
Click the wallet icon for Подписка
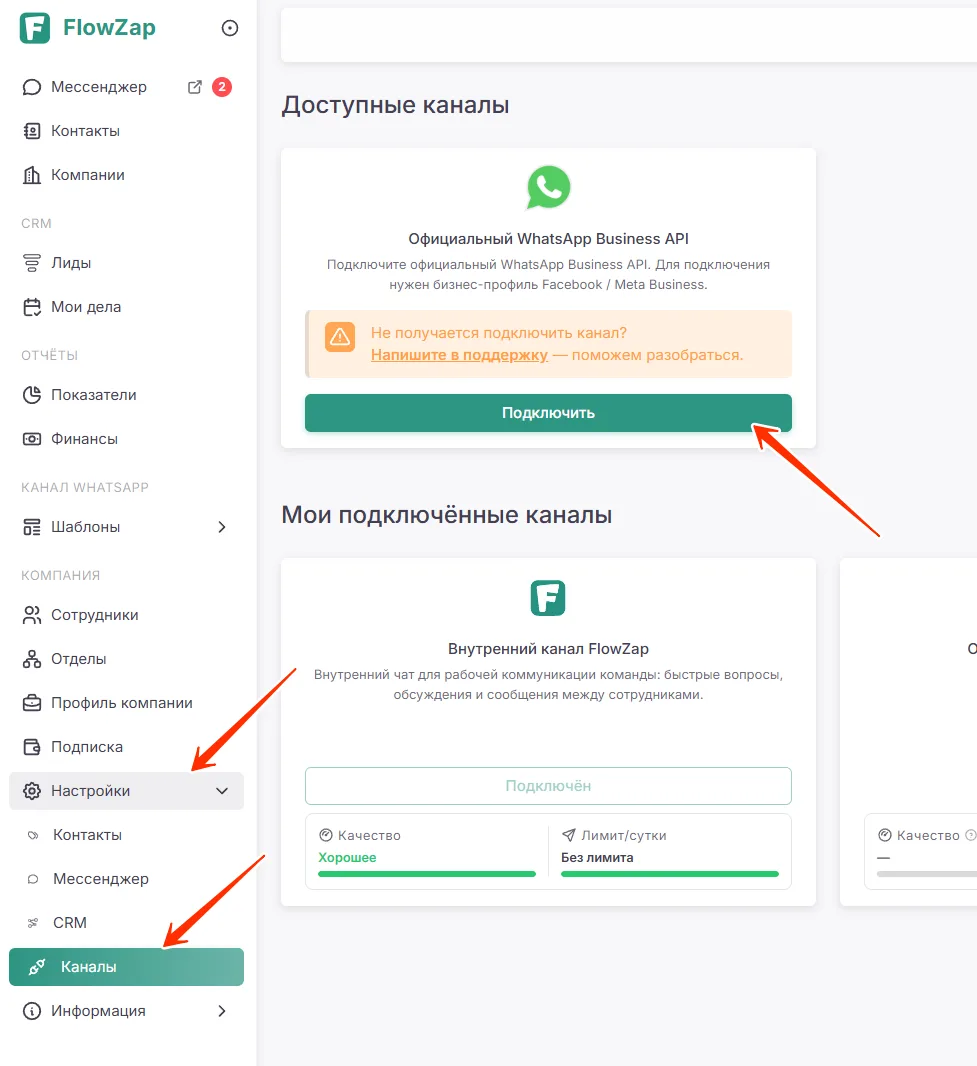32,747
